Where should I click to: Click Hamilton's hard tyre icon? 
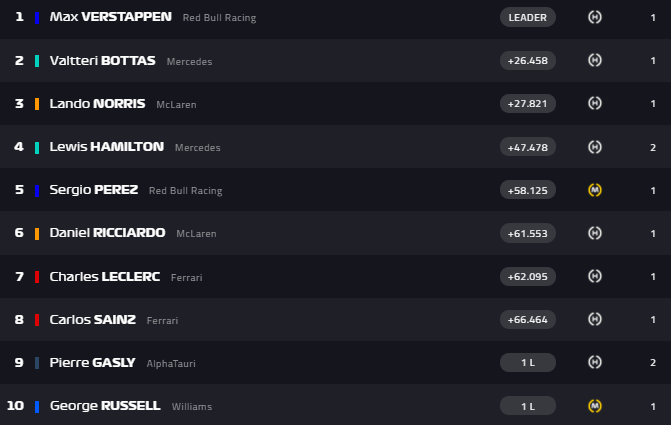tap(595, 147)
